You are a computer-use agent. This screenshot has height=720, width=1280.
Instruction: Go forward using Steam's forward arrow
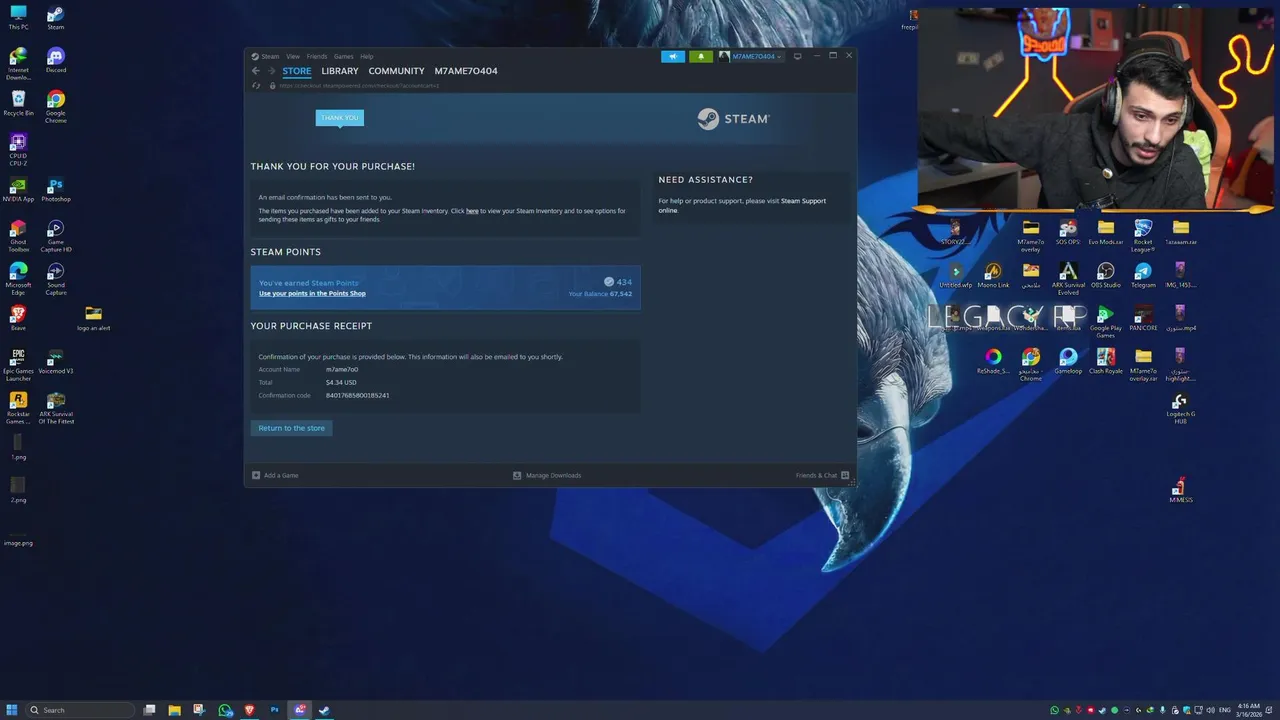coord(271,71)
